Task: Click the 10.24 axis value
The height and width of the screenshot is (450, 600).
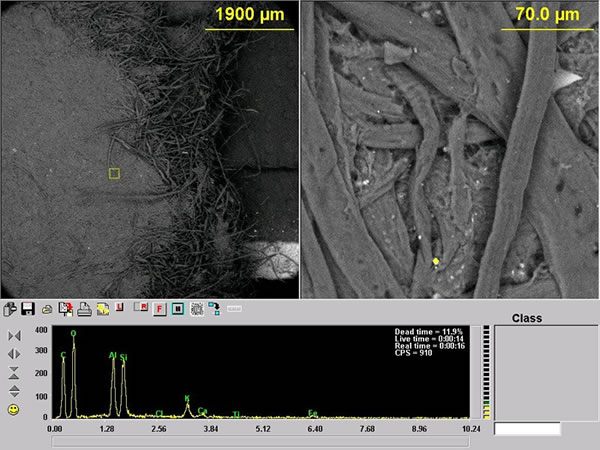Action: coord(471,429)
